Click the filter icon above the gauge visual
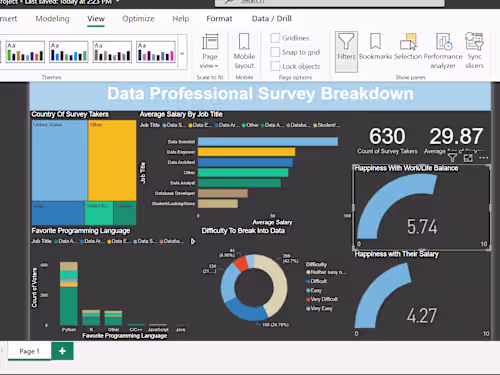The width and height of the screenshot is (500, 375). click(x=452, y=157)
